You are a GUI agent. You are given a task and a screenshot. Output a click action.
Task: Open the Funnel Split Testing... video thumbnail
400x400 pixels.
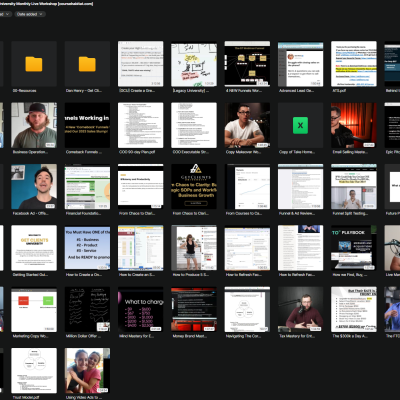(354, 187)
